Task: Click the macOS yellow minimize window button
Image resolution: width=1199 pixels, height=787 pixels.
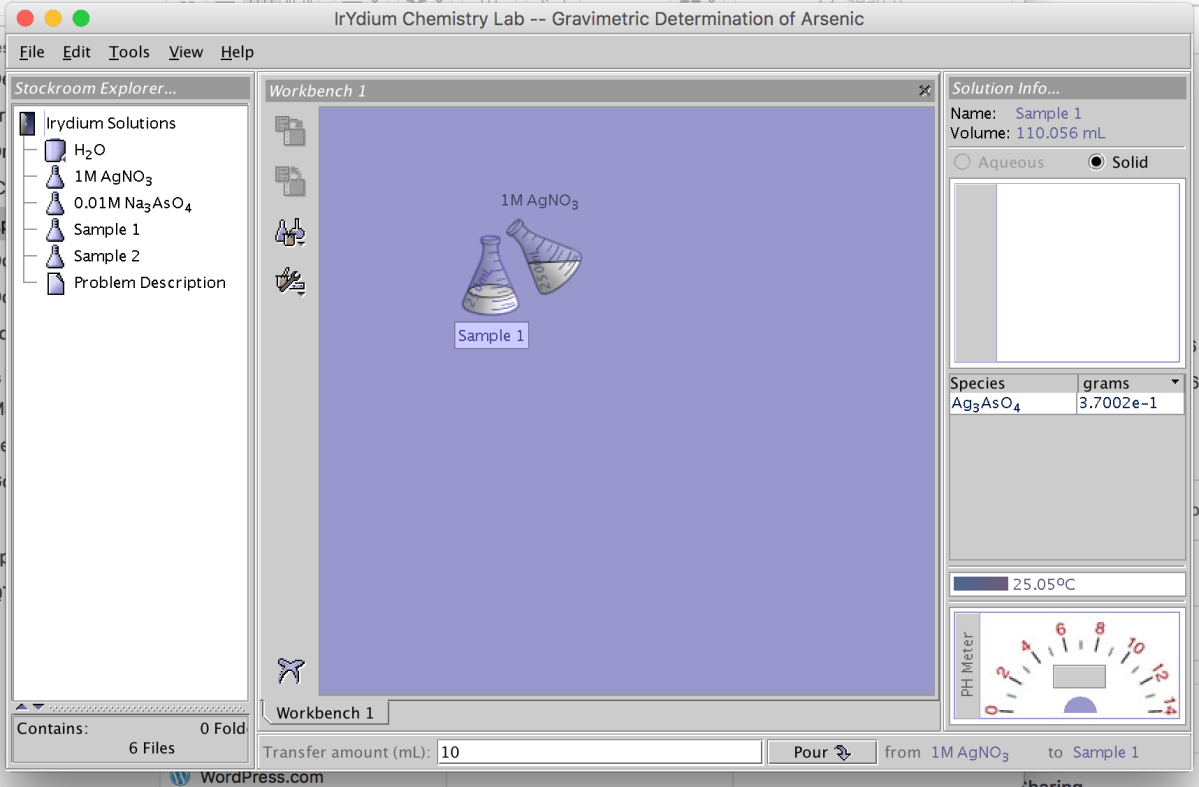Action: [x=53, y=18]
